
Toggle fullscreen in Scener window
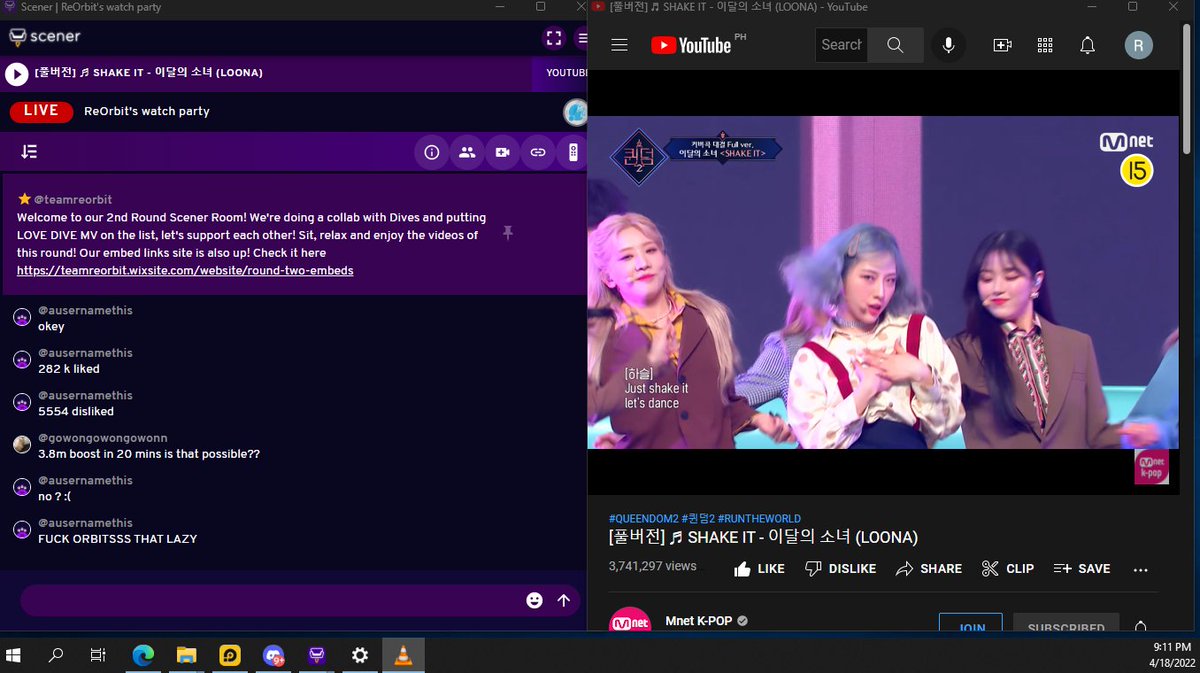tap(553, 38)
